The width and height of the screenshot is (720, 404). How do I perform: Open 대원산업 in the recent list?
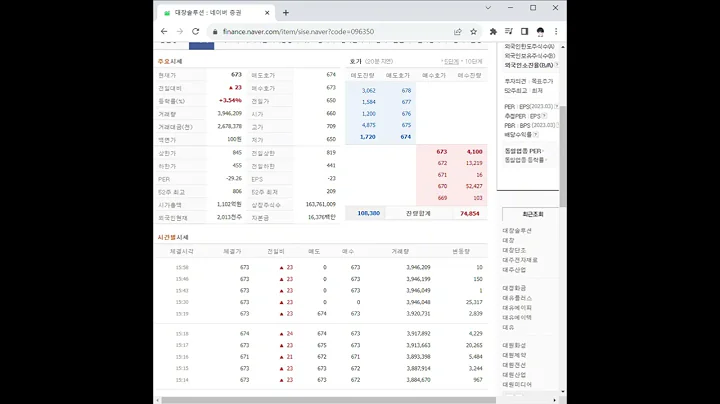click(x=514, y=375)
